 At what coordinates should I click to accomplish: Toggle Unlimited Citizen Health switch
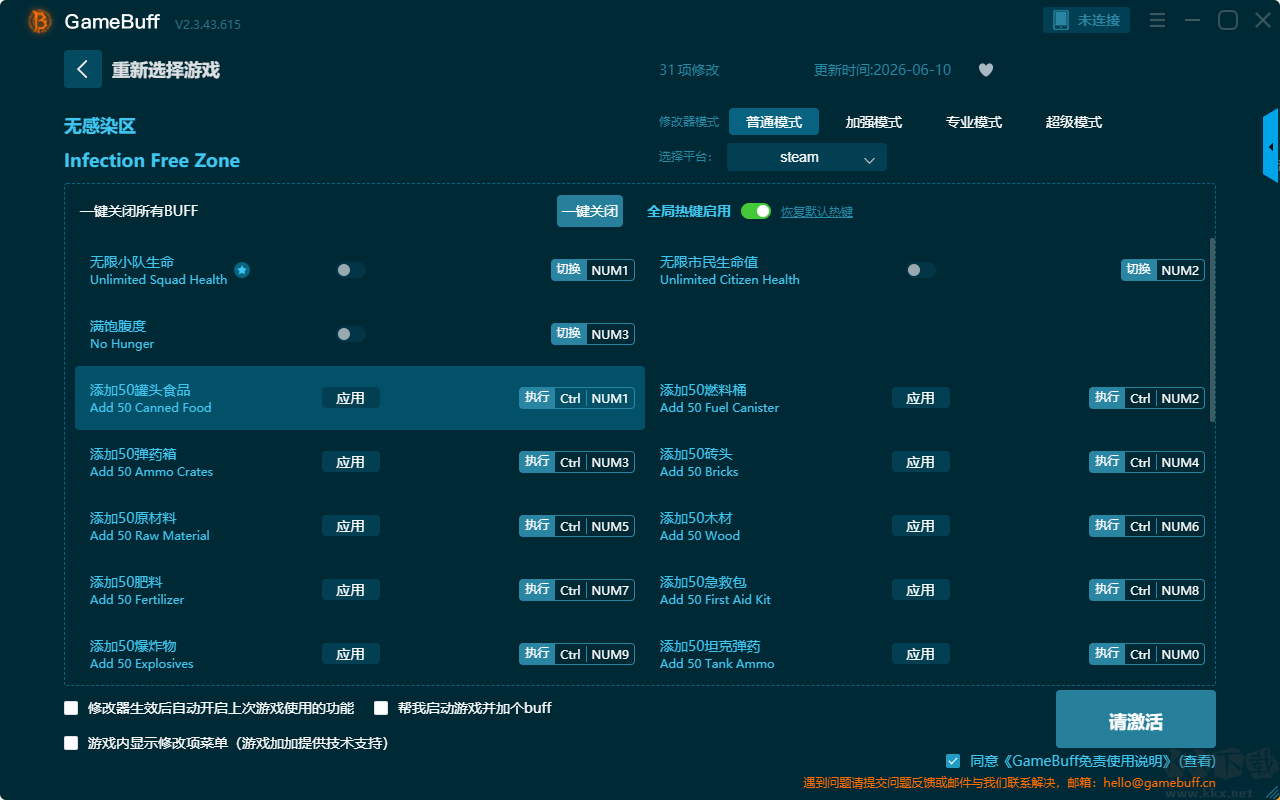point(921,270)
